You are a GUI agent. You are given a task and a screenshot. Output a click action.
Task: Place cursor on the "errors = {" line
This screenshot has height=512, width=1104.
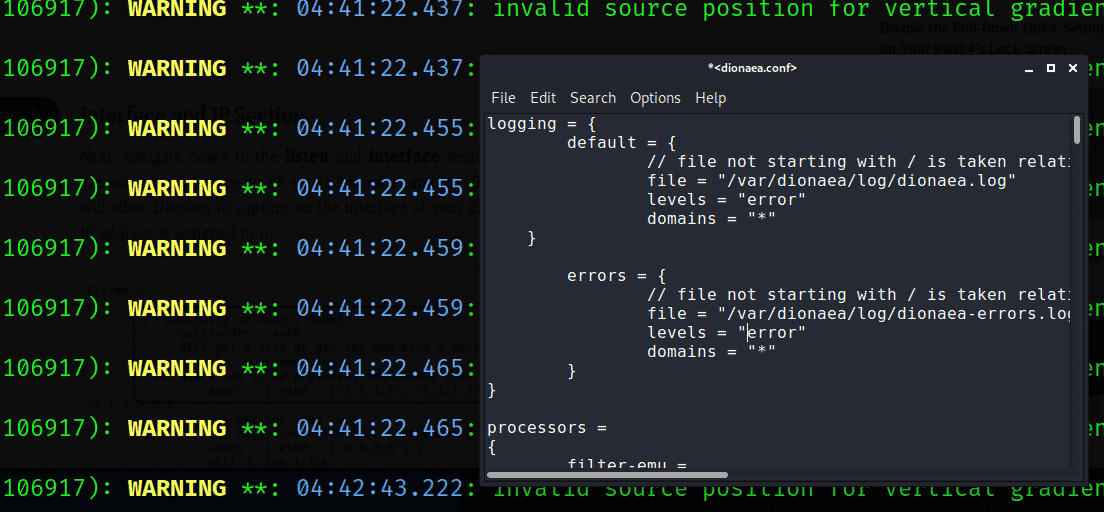pos(610,276)
